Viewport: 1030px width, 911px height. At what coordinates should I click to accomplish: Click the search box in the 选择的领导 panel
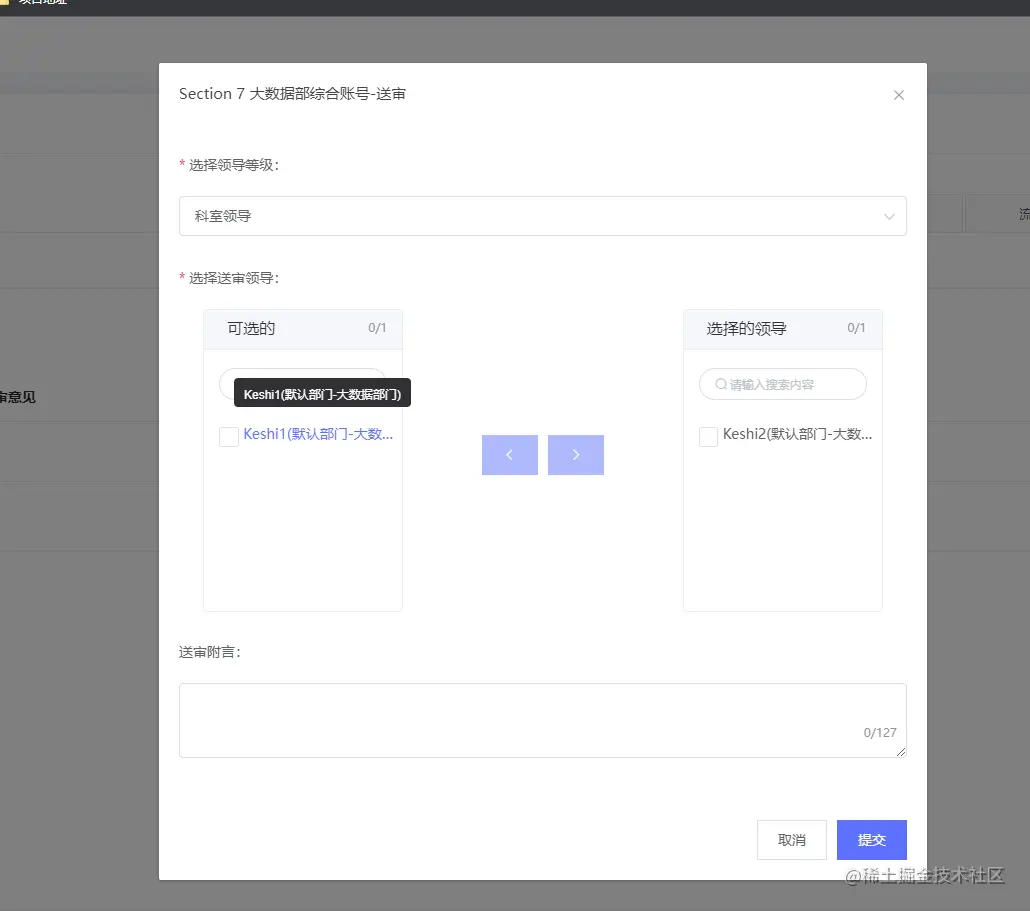click(x=783, y=384)
